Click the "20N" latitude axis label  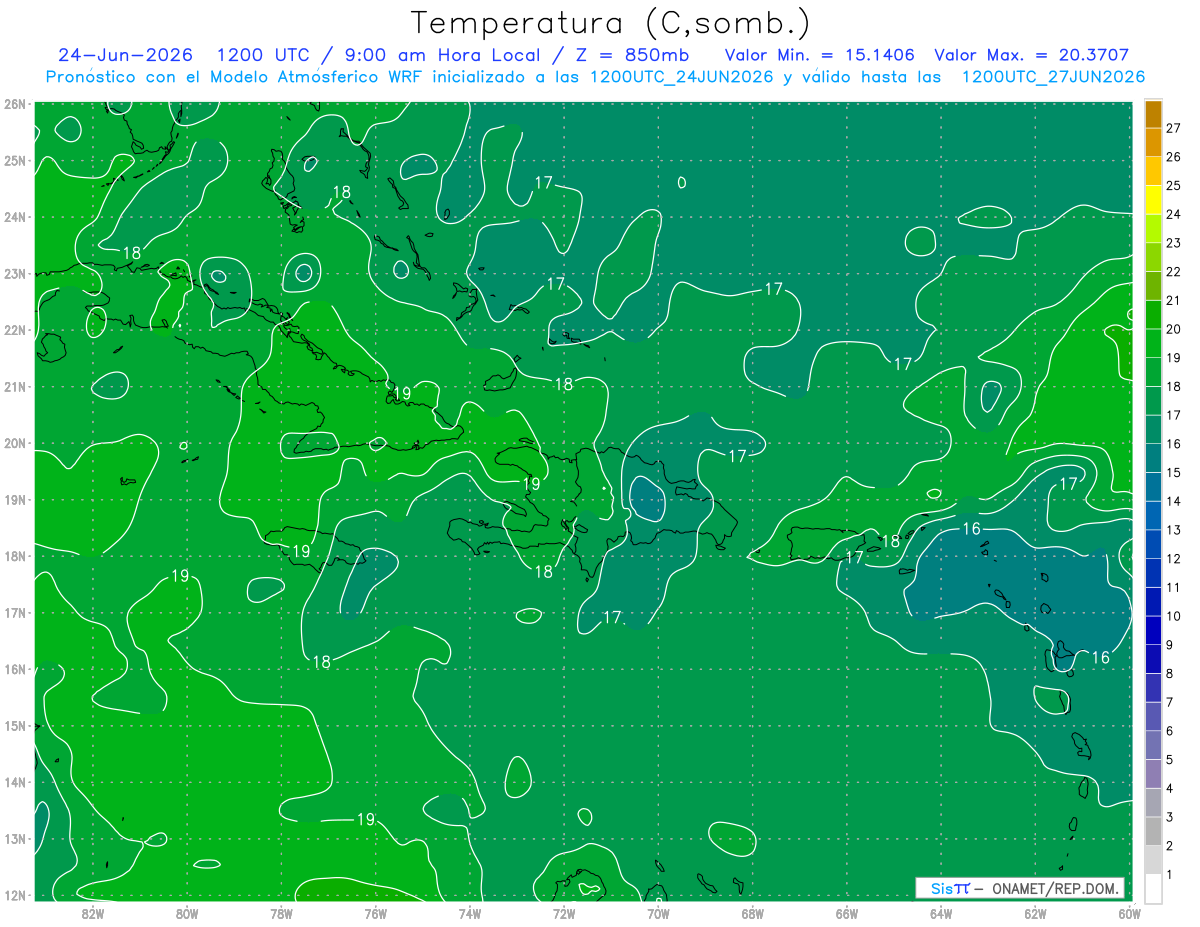(x=15, y=443)
